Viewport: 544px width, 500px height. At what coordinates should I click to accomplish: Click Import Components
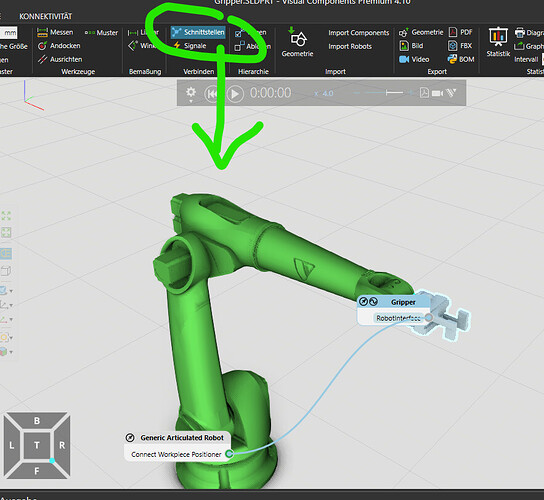tap(359, 33)
